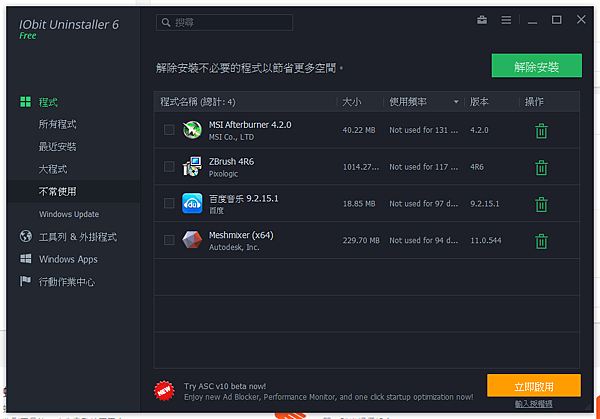Image resolution: width=600 pixels, height=419 pixels.
Task: Click Meshmixer (x64) name text
Action: click(241, 235)
